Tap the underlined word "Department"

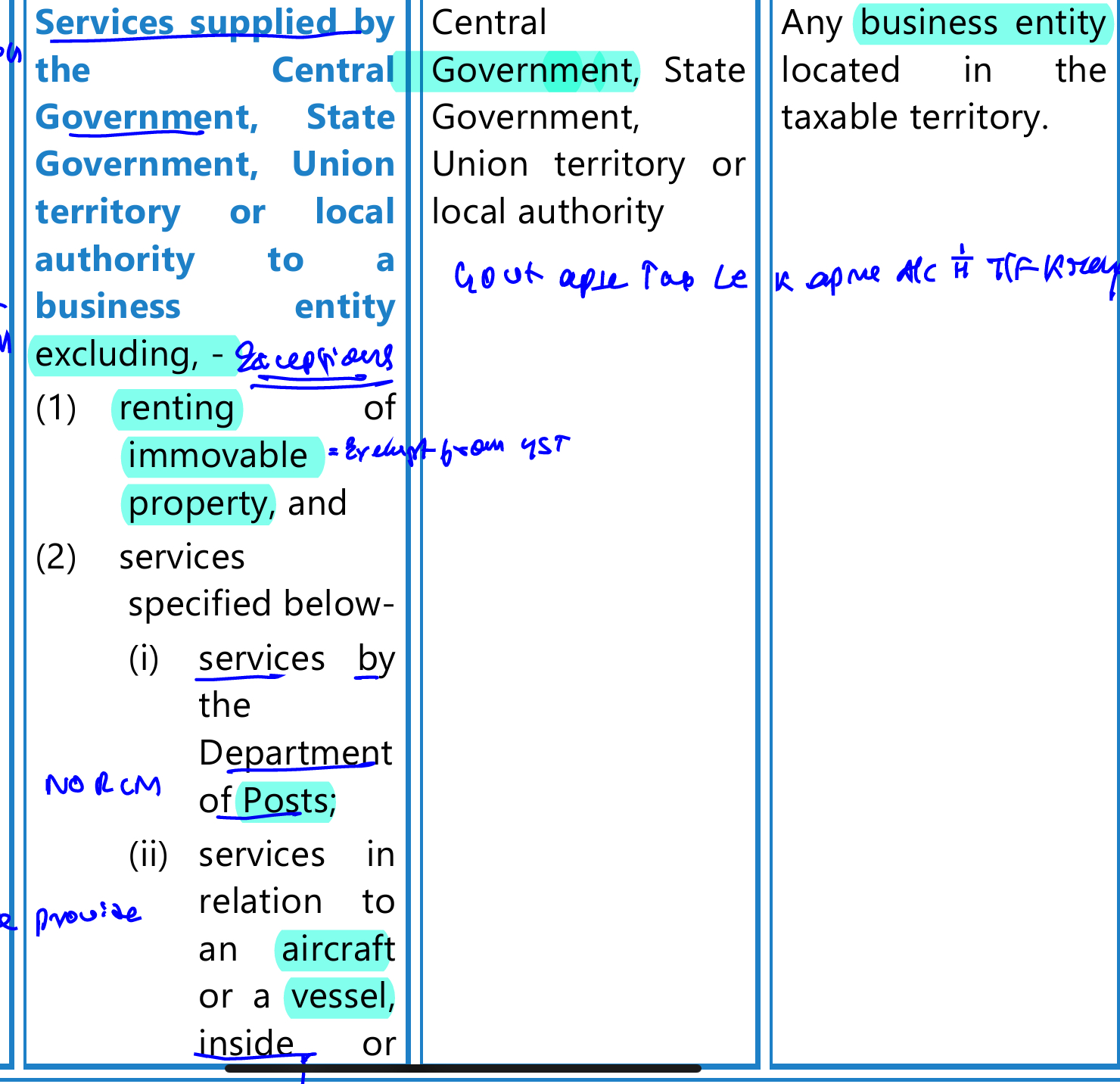(295, 753)
